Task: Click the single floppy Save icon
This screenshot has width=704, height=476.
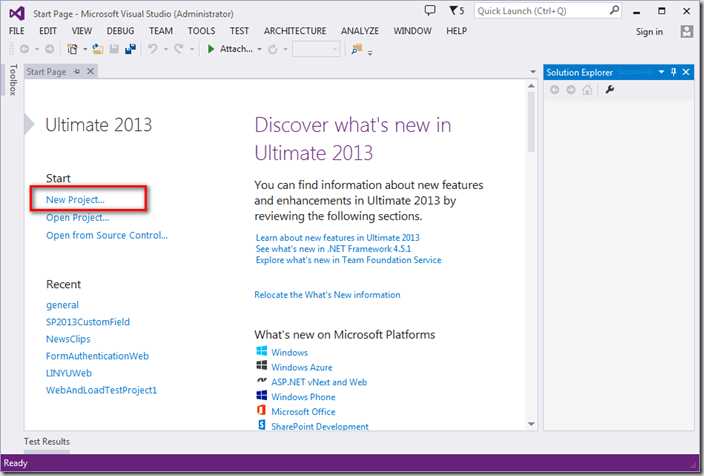Action: coord(114,49)
